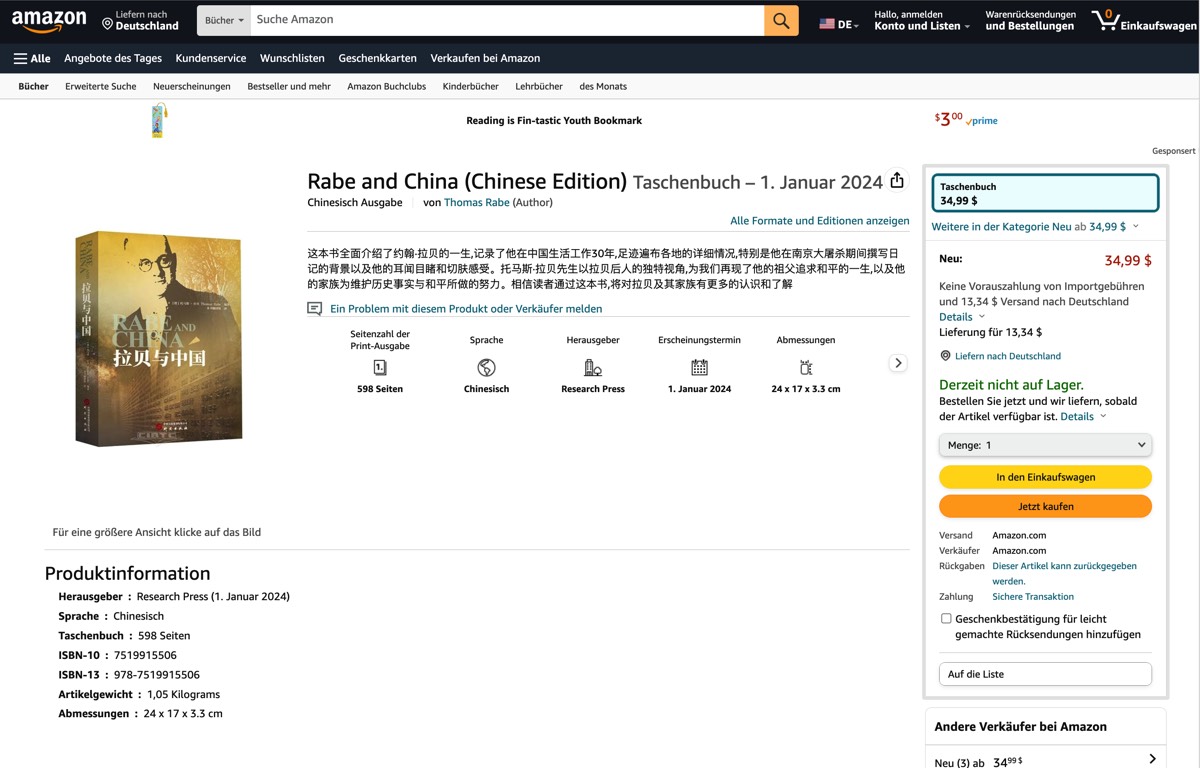Click the US flag language icon
This screenshot has height=768, width=1200.
827,24
